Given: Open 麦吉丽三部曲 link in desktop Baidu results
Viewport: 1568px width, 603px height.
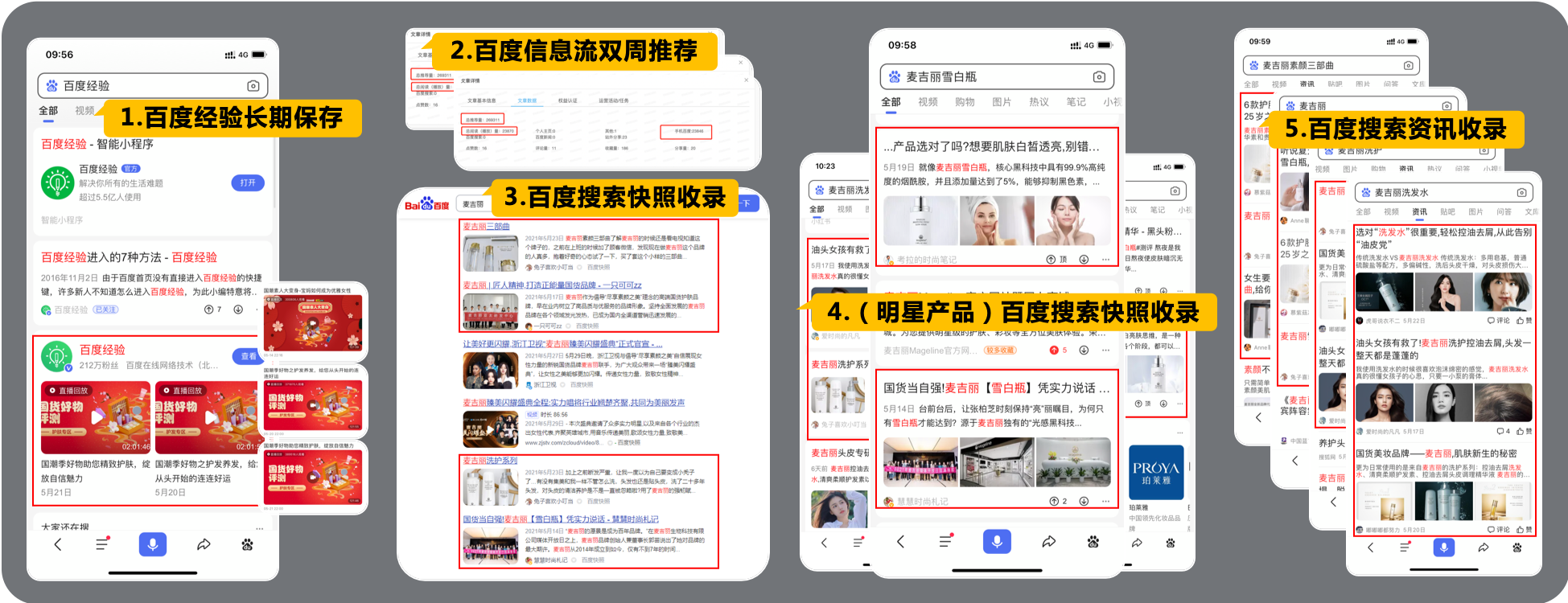Looking at the screenshot, I should pos(486,227).
